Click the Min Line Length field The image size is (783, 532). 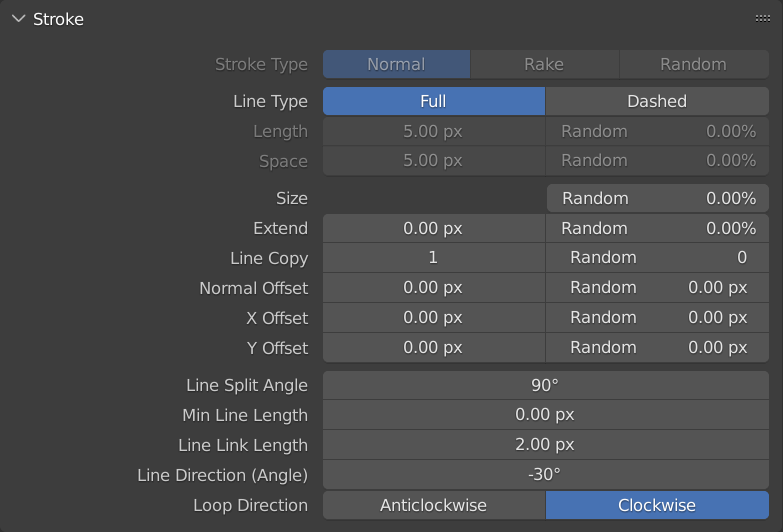click(x=545, y=415)
